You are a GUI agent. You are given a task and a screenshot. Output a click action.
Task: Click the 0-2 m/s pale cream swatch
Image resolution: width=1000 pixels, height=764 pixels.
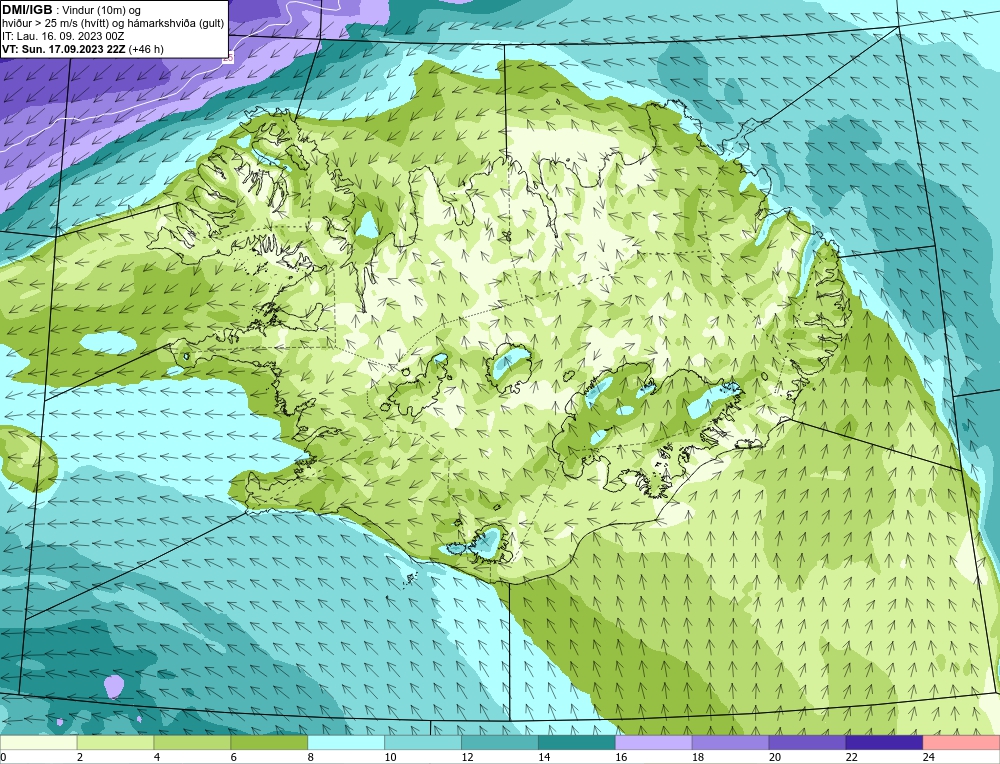(38, 743)
